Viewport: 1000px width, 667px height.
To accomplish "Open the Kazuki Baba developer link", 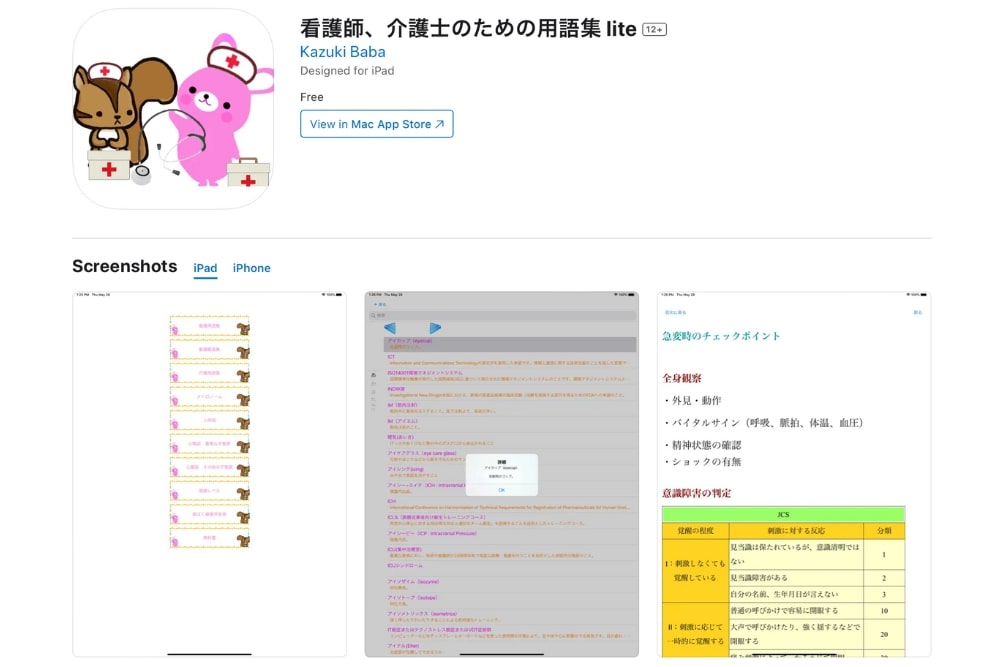I will point(342,52).
